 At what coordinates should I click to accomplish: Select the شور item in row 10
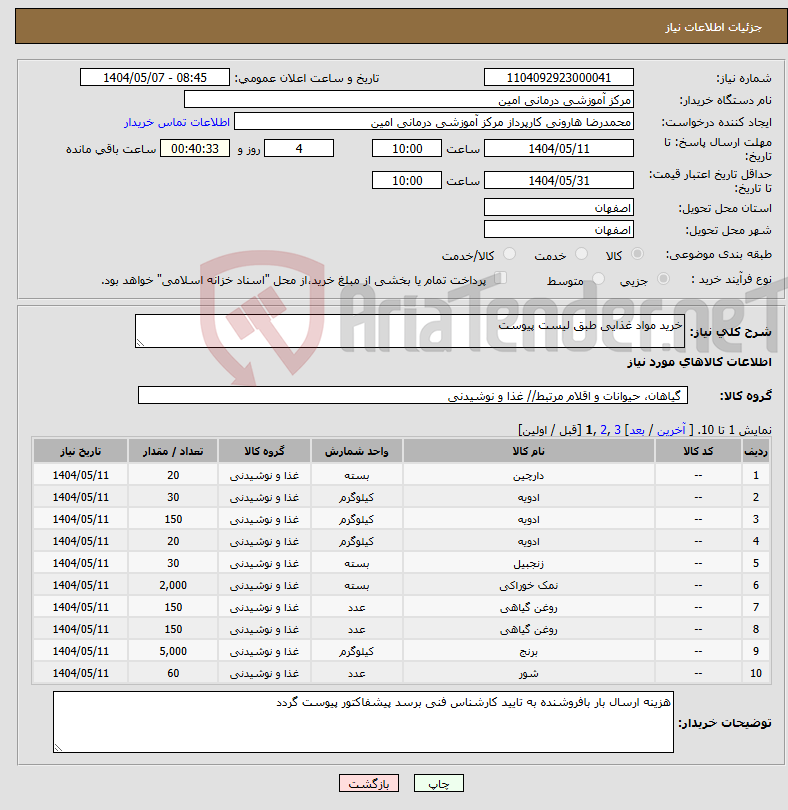click(x=529, y=673)
